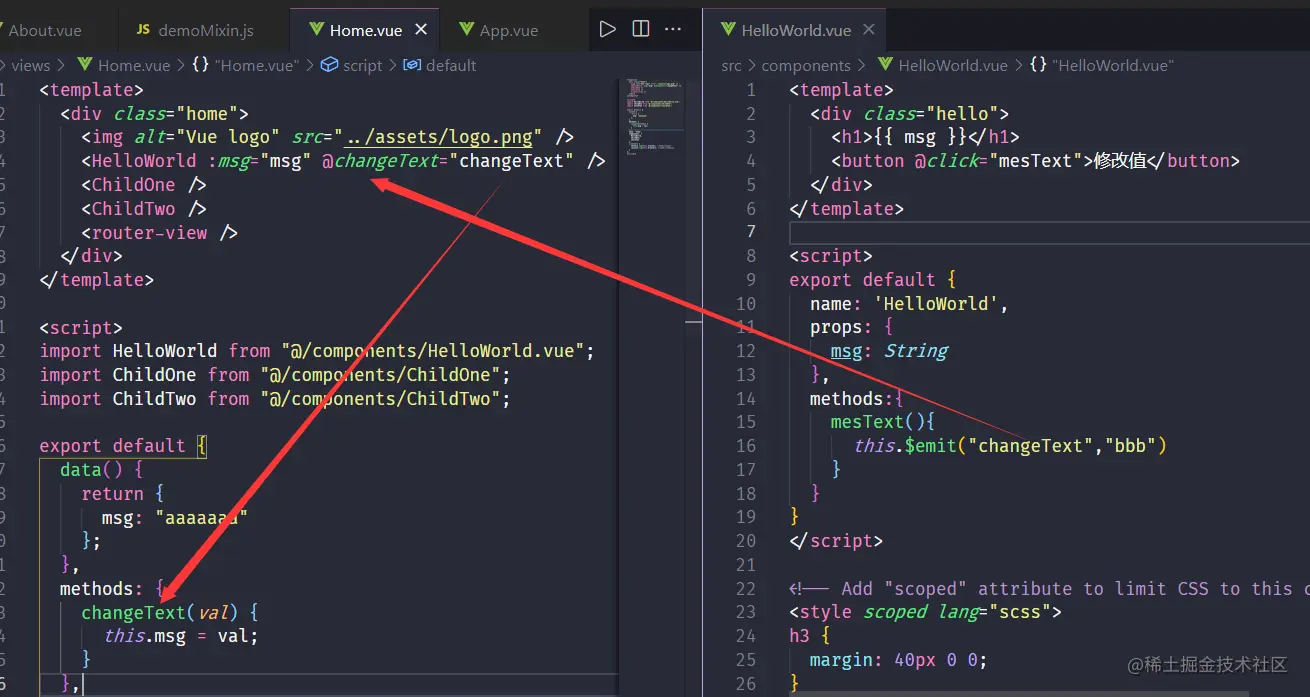Click the "aaaaaaa" string value
This screenshot has height=697, width=1310.
tap(201, 518)
